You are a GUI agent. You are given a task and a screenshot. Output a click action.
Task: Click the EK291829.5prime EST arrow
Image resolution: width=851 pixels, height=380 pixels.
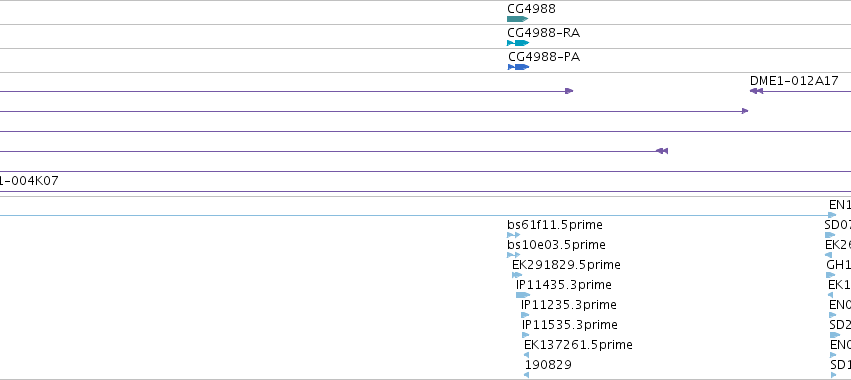[517, 275]
